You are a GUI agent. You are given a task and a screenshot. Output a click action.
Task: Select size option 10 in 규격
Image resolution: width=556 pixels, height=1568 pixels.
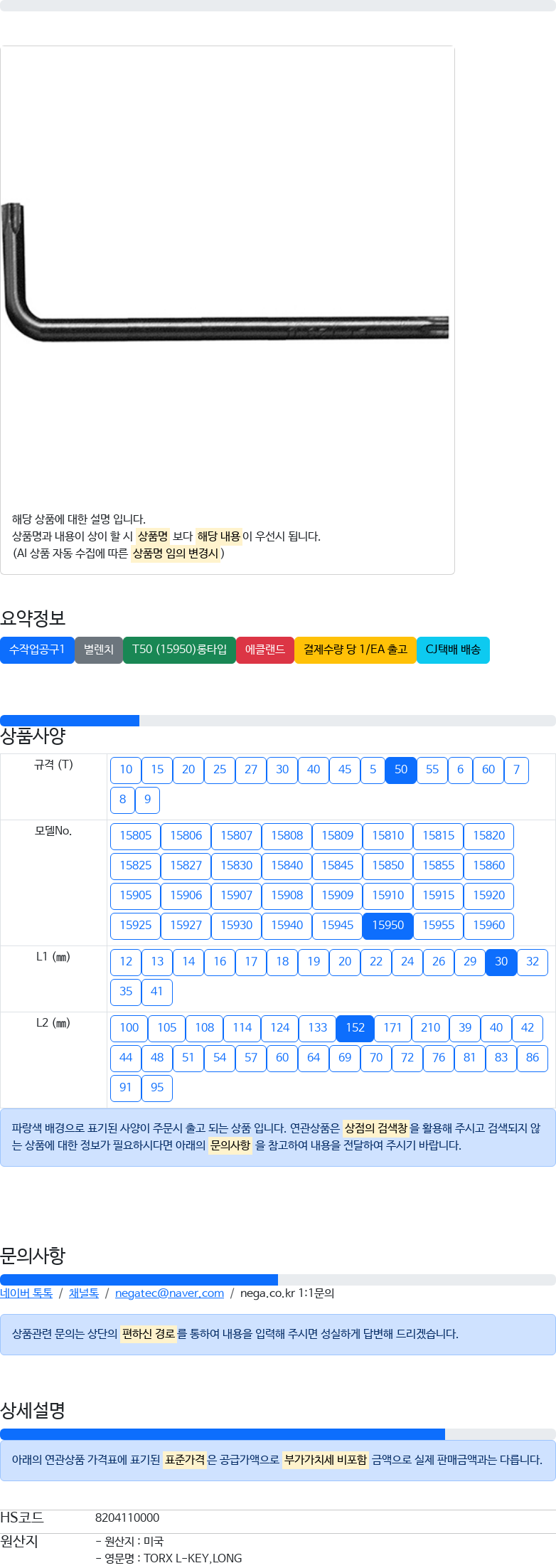pyautogui.click(x=126, y=770)
